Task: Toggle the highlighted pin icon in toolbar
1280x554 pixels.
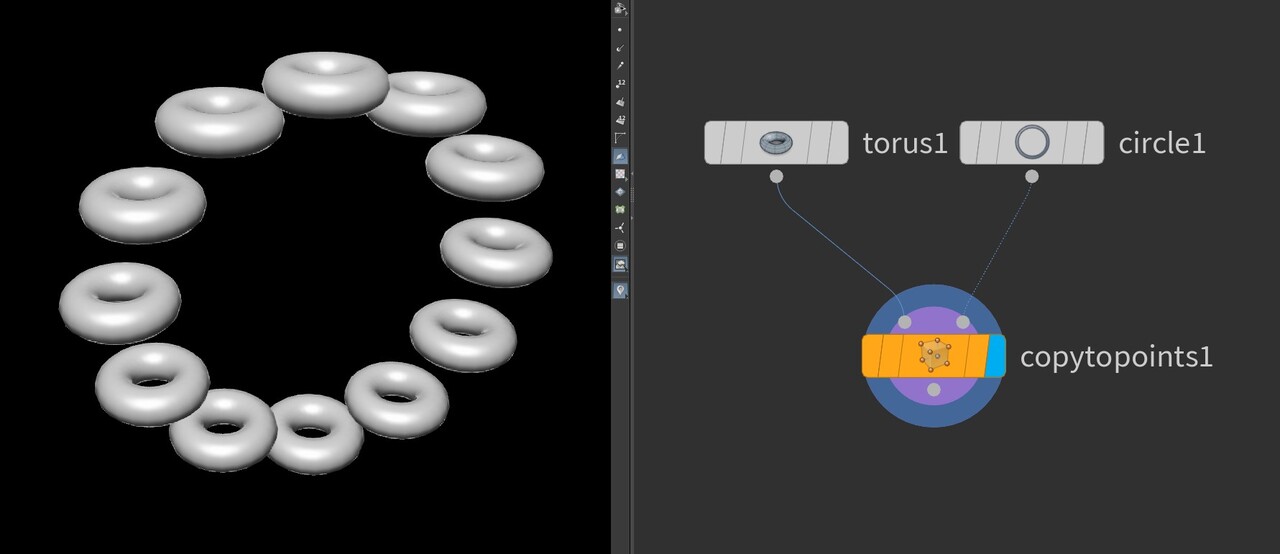Action: pyautogui.click(x=620, y=290)
